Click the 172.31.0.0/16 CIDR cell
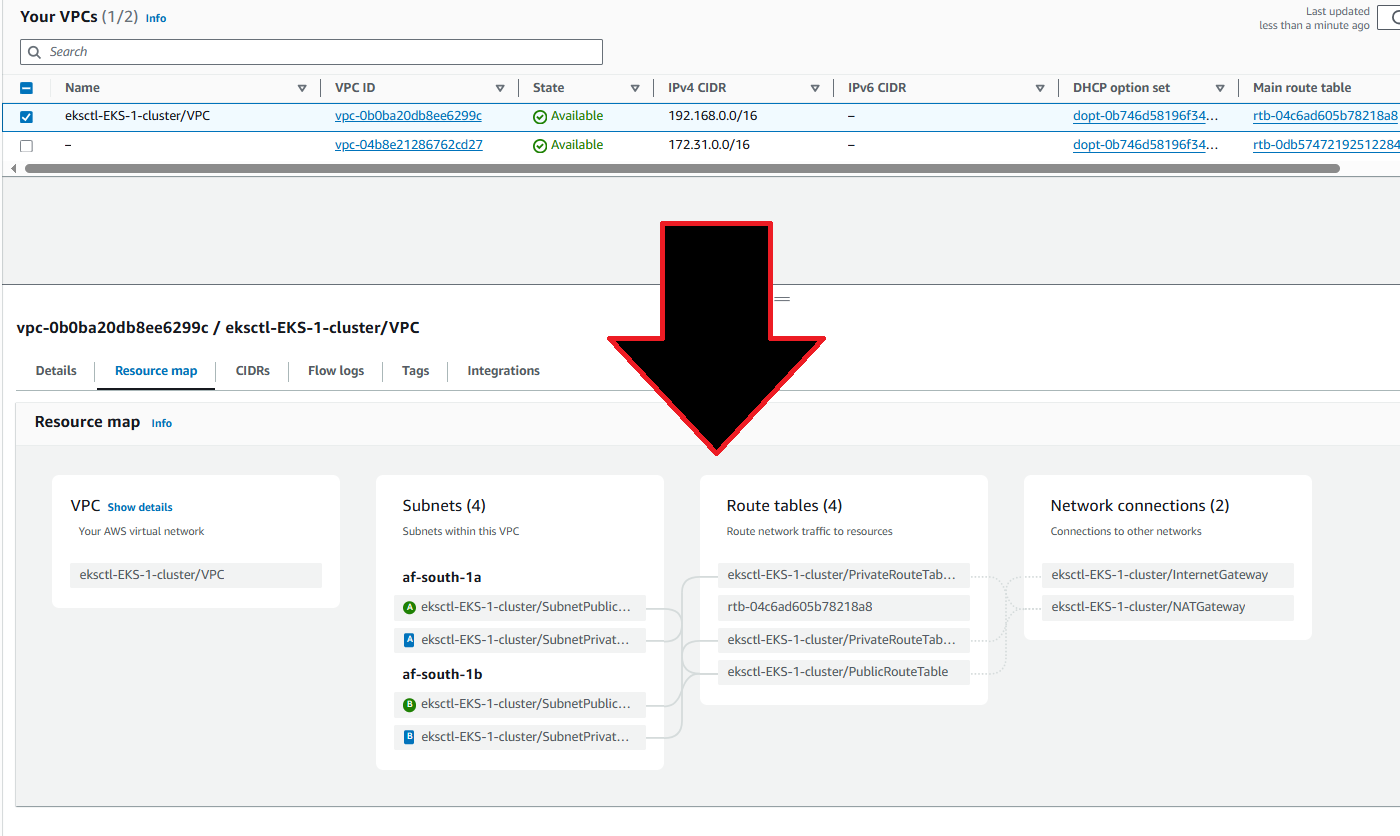The height and width of the screenshot is (836, 1400). pos(709,145)
